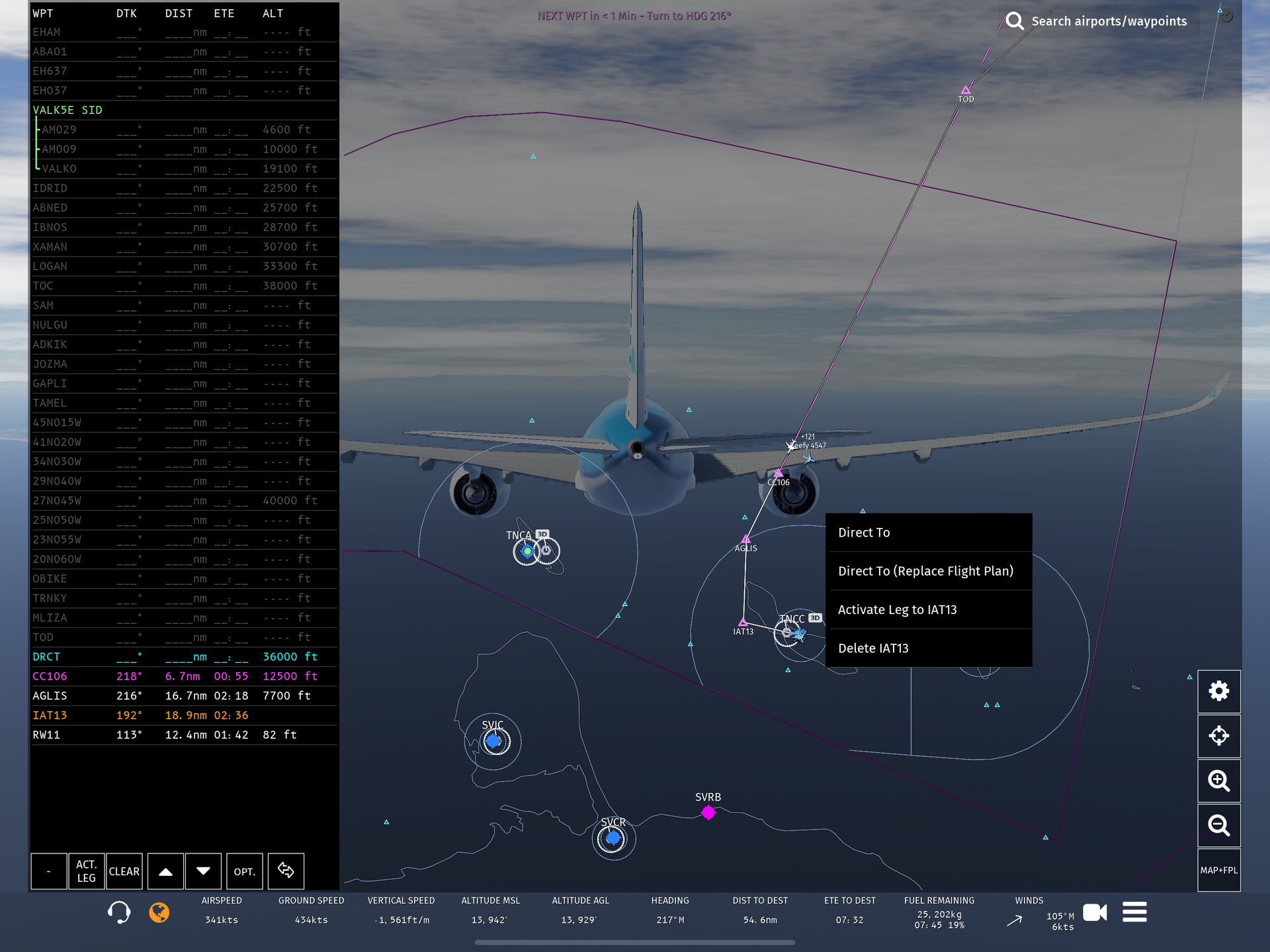Open the orange globe icon
Screen dimensions: 1270x952
point(159,912)
